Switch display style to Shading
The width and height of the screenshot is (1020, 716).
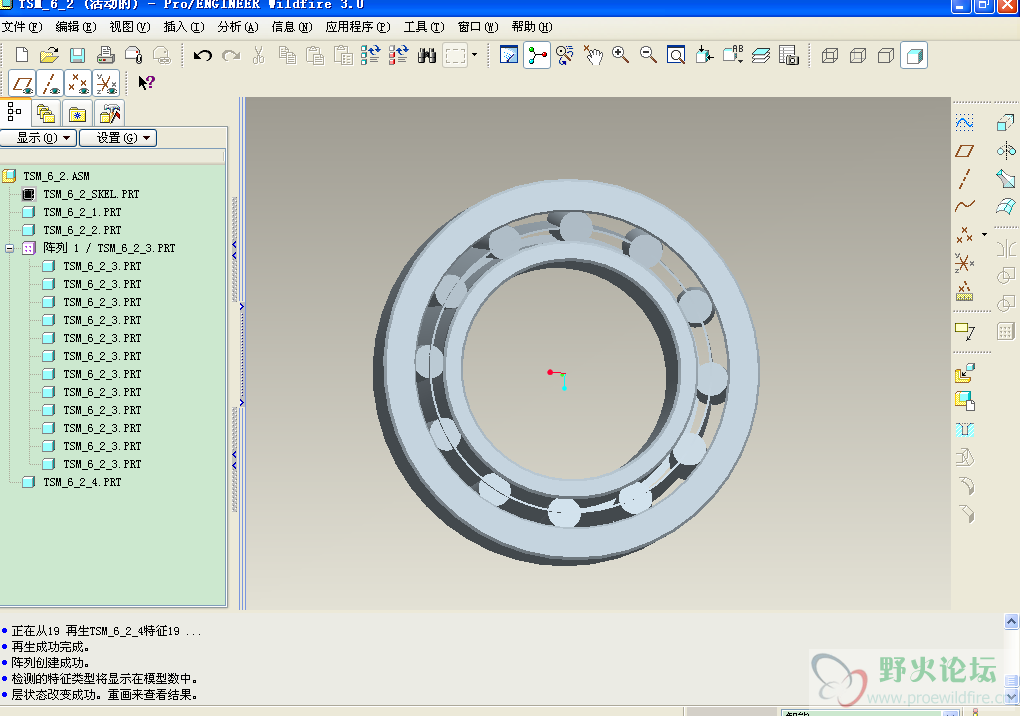(914, 55)
